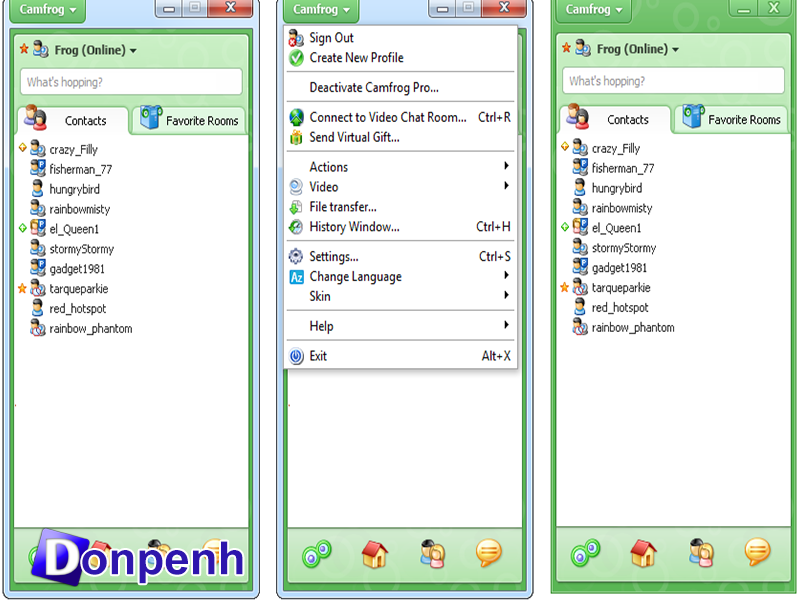
Task: Select tarqueparkie in left window contacts
Action: 79,289
